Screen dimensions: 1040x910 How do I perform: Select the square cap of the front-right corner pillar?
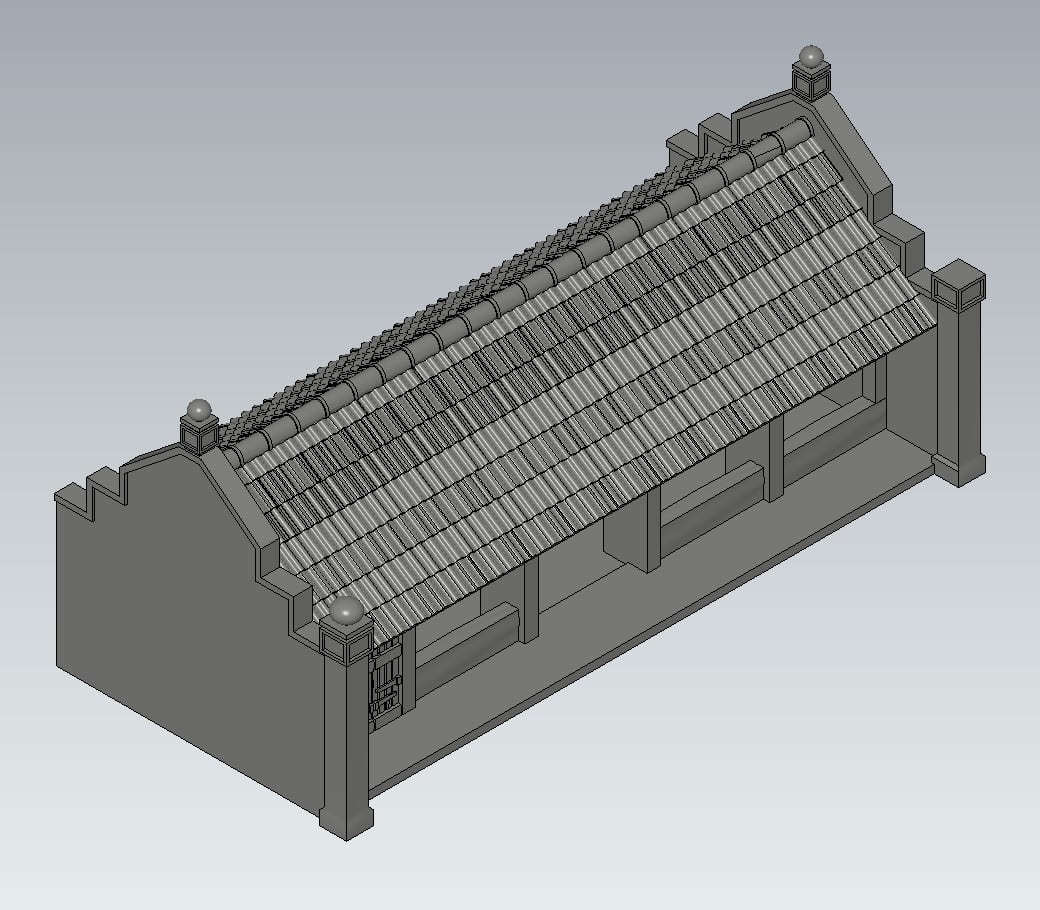958,283
